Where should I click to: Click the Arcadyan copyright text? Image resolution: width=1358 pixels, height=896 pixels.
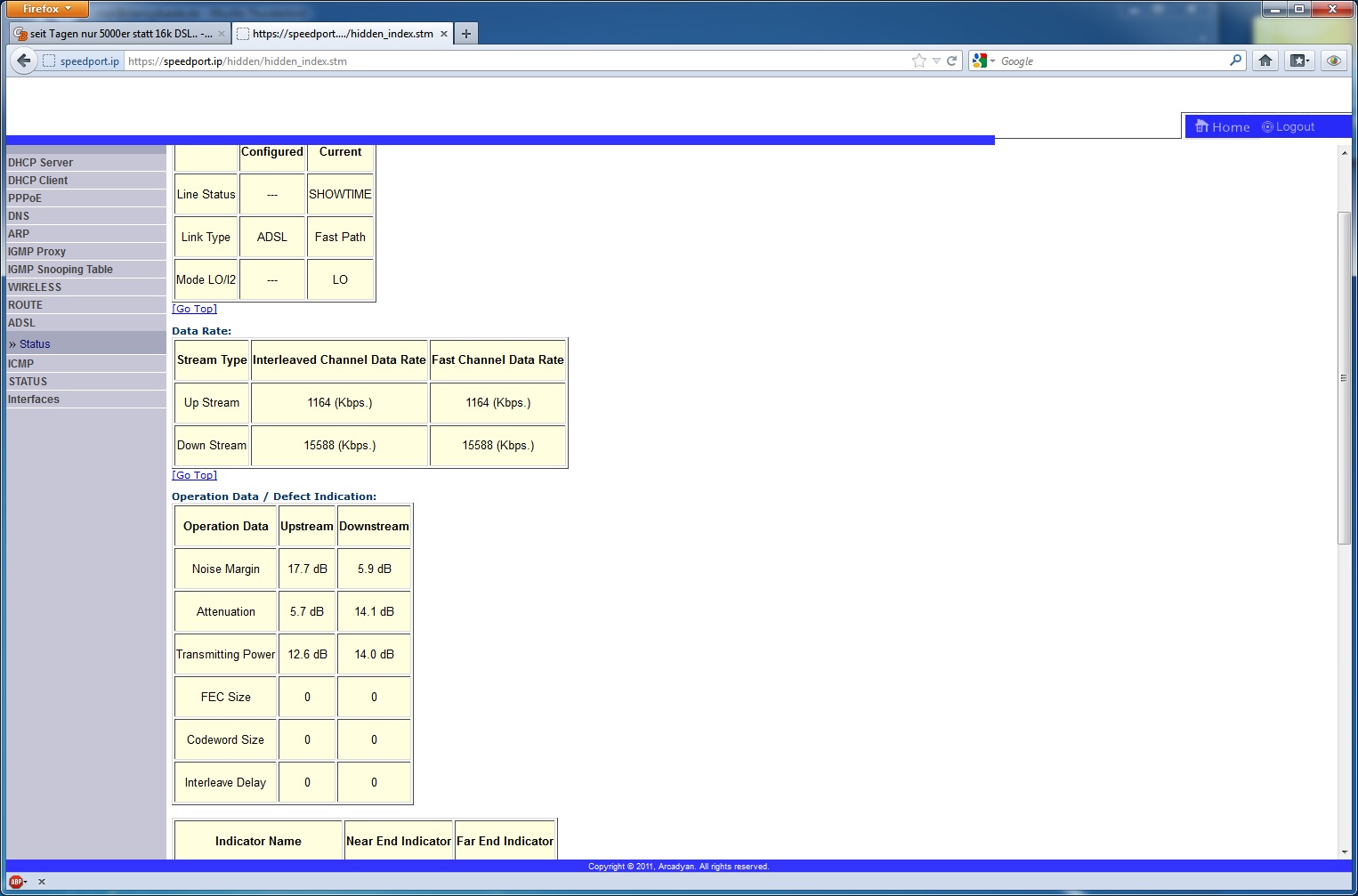[x=678, y=867]
